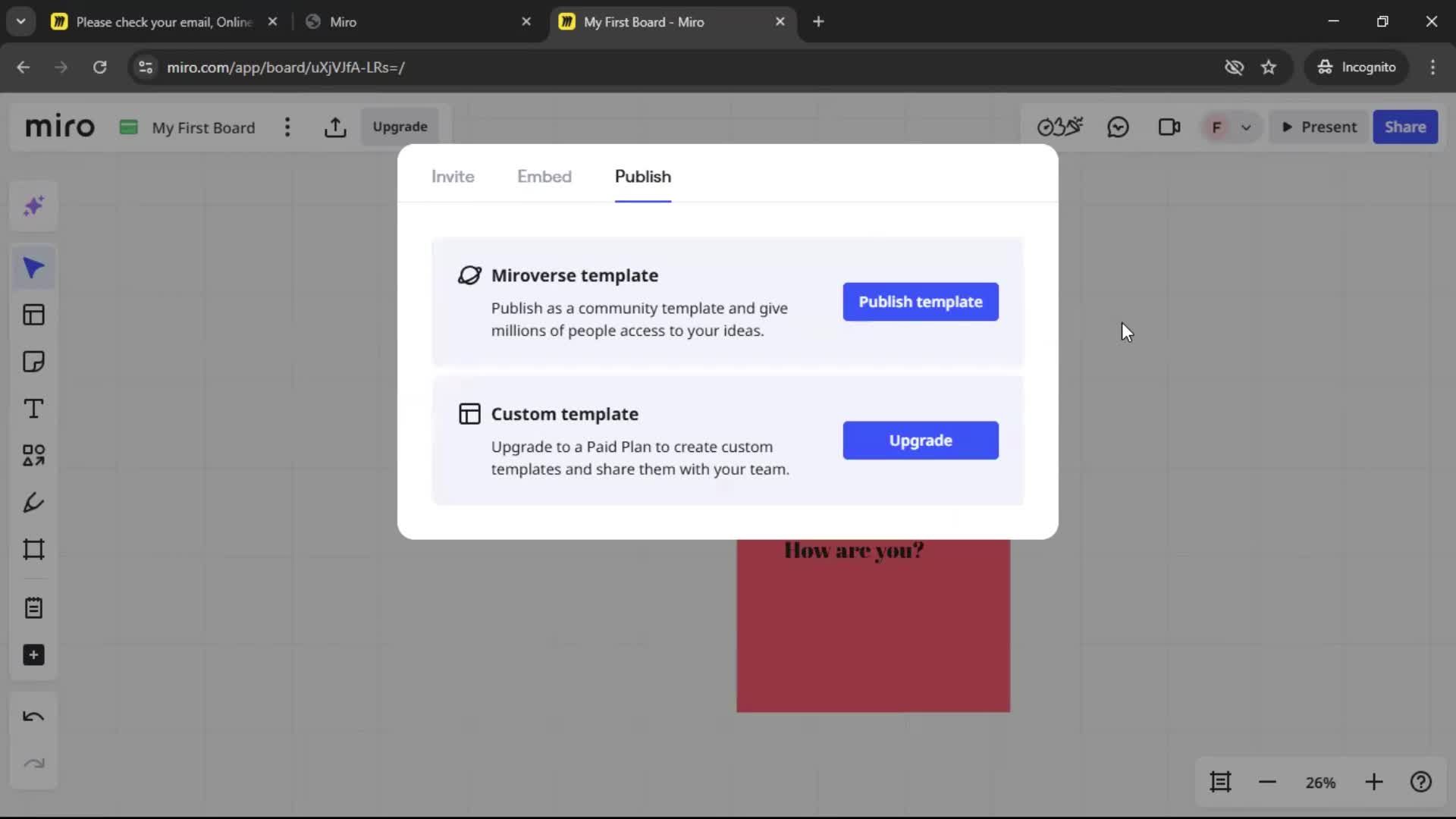Viewport: 1456px width, 819px height.
Task: Click the blue Share button
Action: [x=1405, y=127]
